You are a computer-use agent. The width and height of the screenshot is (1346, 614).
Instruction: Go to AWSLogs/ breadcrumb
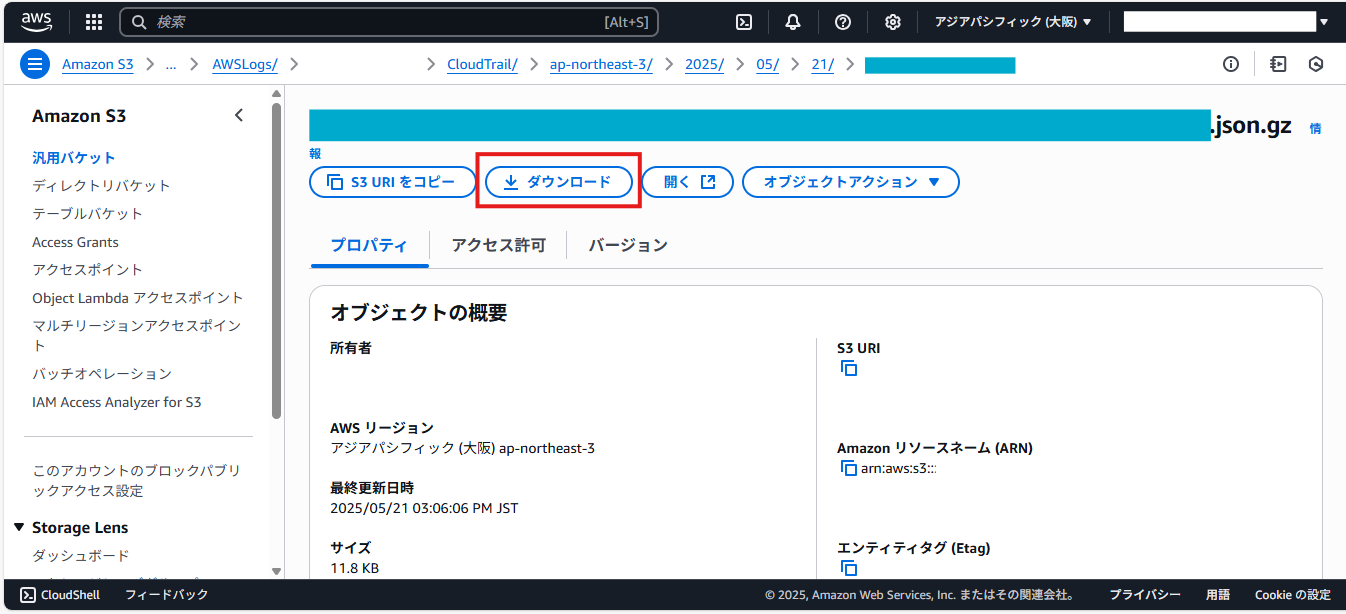click(245, 64)
